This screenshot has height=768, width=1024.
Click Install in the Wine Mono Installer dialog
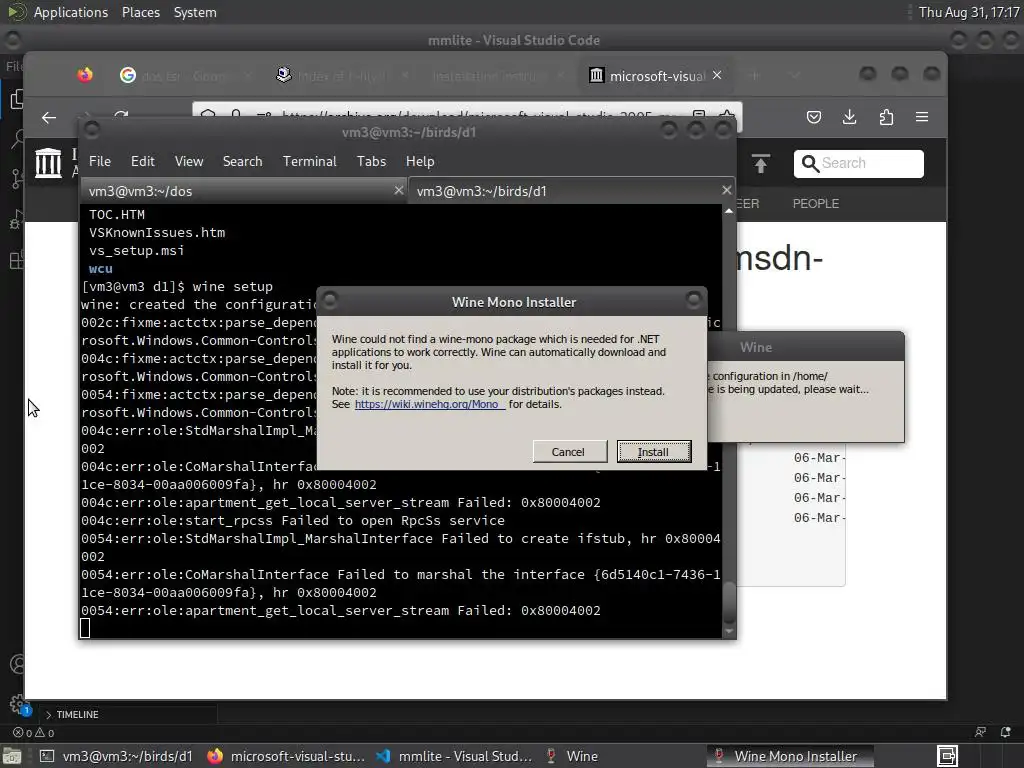(654, 452)
